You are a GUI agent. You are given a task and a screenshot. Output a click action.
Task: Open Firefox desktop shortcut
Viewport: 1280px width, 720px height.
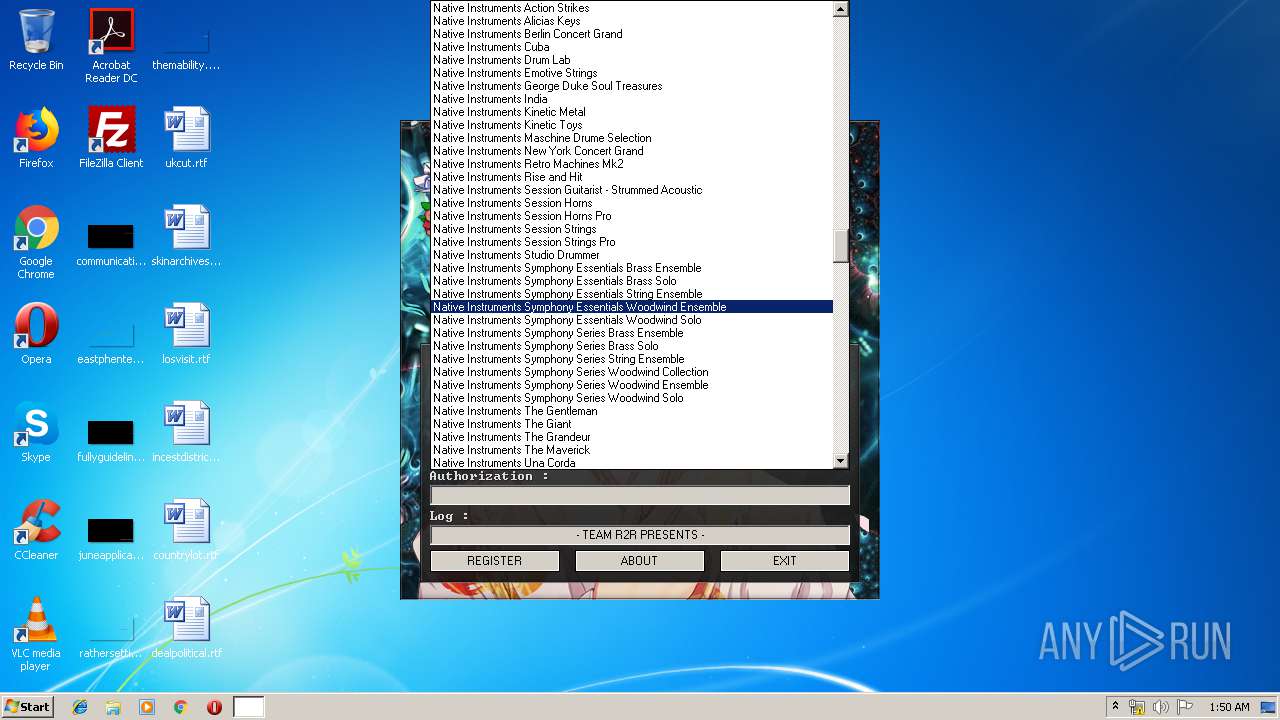36,138
